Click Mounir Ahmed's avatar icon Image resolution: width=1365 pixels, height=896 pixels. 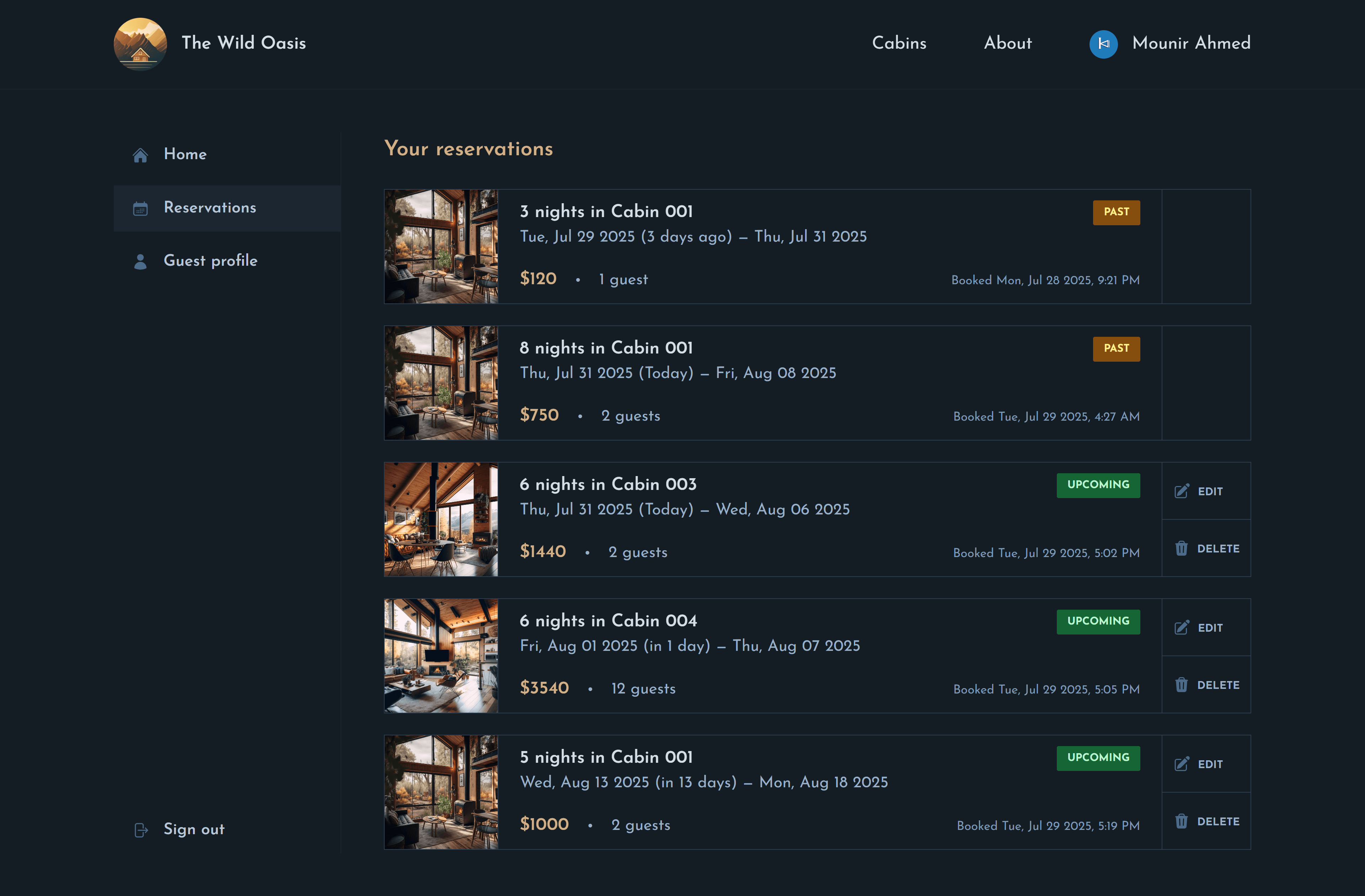coord(1103,44)
